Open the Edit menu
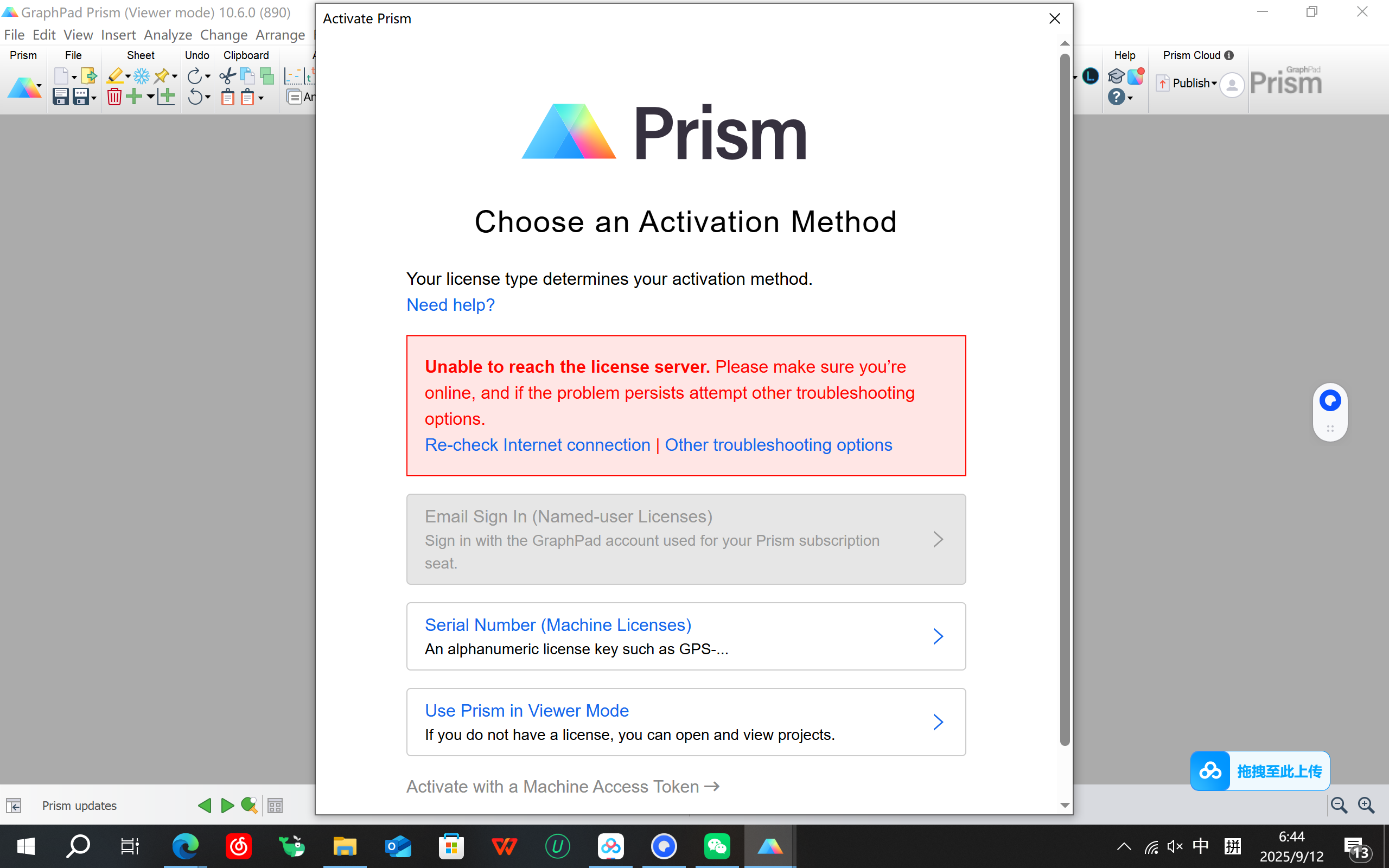Viewport: 1389px width, 868px height. (x=44, y=34)
